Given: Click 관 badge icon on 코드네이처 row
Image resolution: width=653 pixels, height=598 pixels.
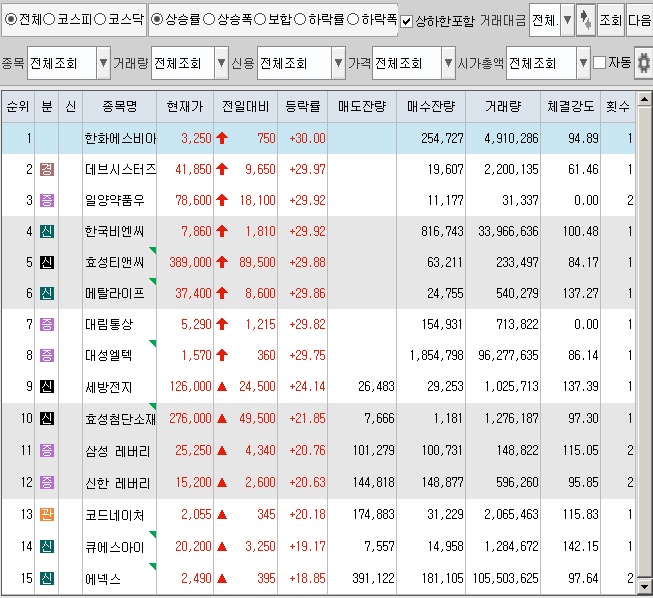Looking at the screenshot, I should (x=47, y=514).
